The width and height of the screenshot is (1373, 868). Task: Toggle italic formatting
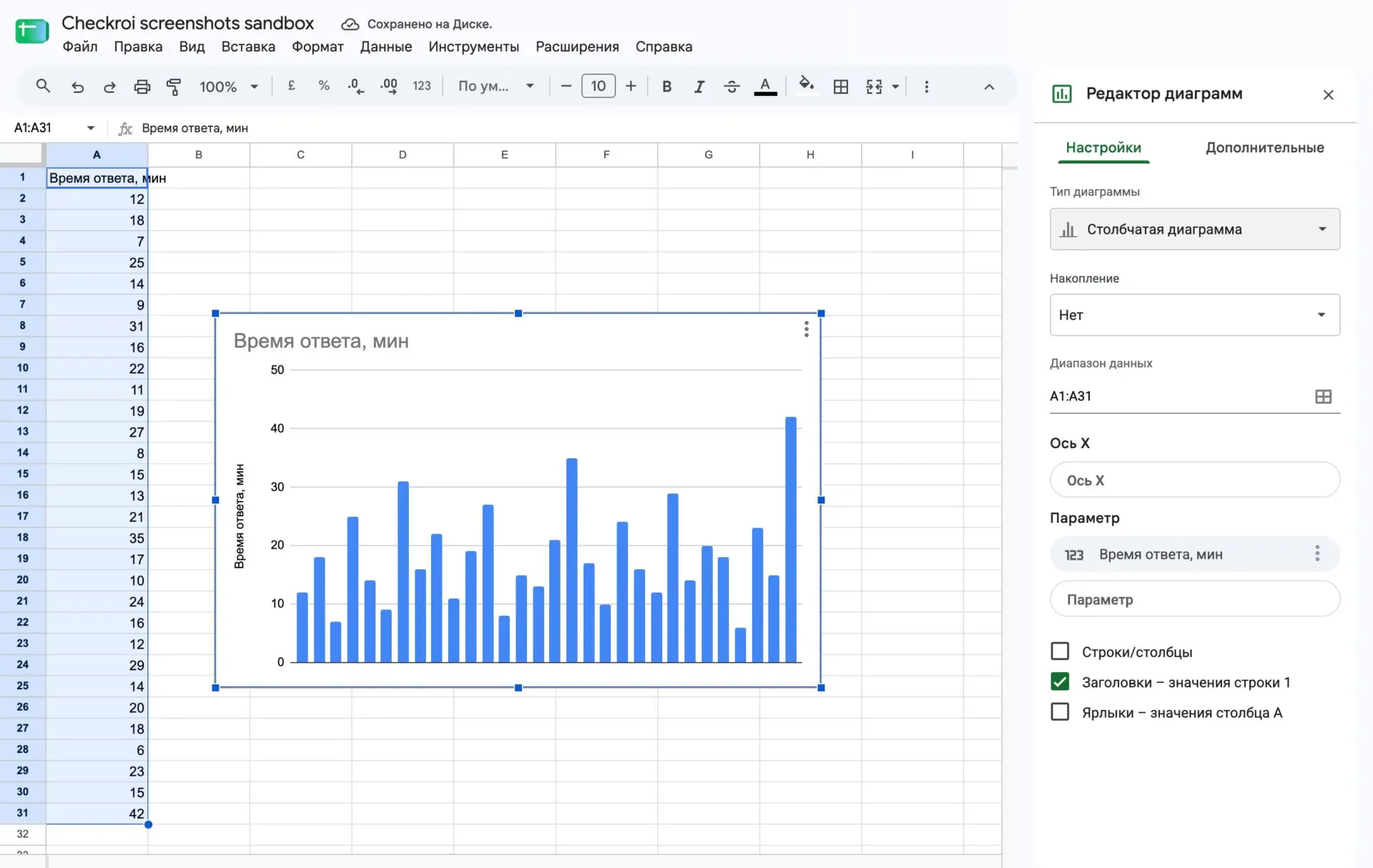coord(699,87)
